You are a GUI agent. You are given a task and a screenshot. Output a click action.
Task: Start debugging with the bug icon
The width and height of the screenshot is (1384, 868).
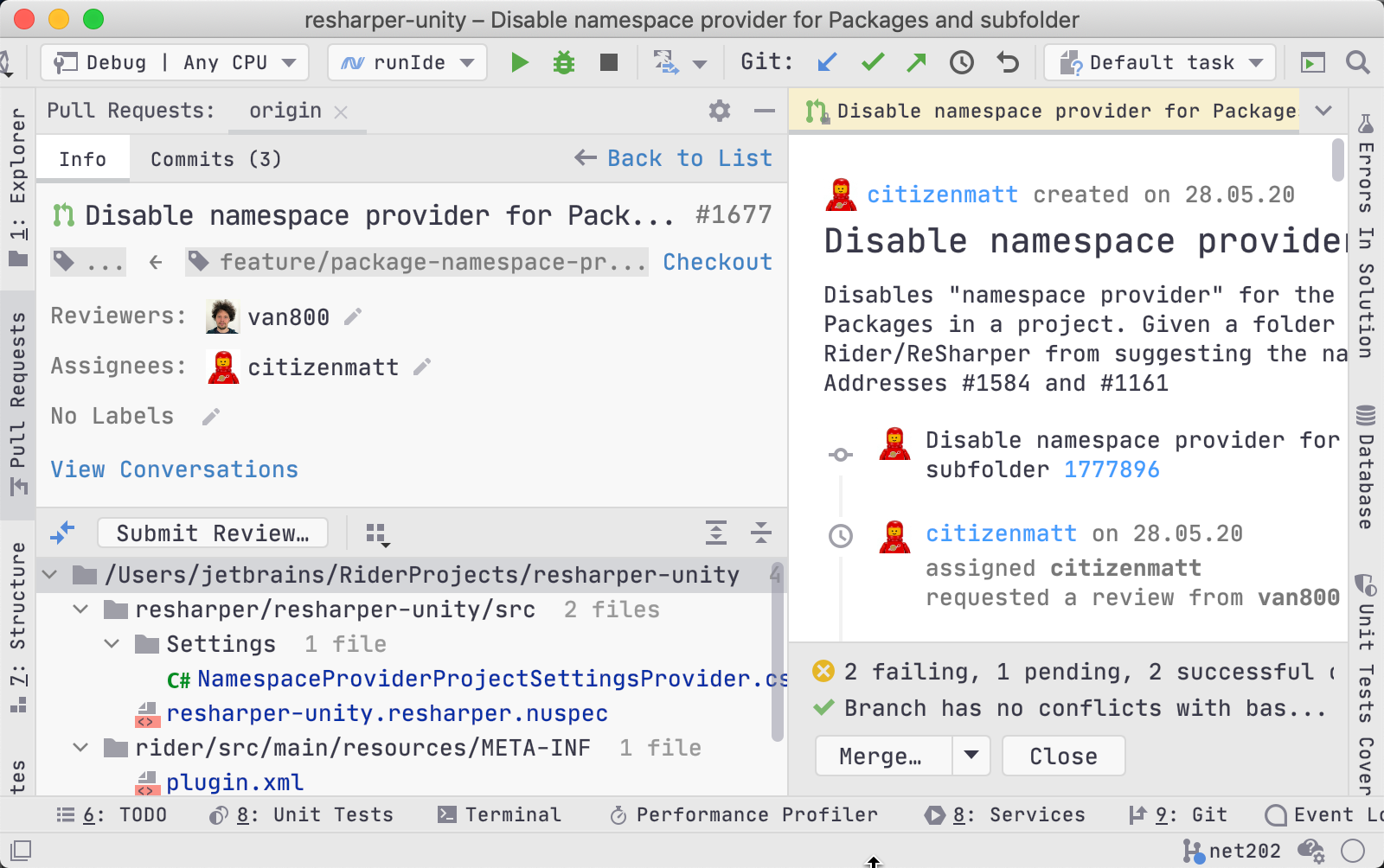coord(564,62)
